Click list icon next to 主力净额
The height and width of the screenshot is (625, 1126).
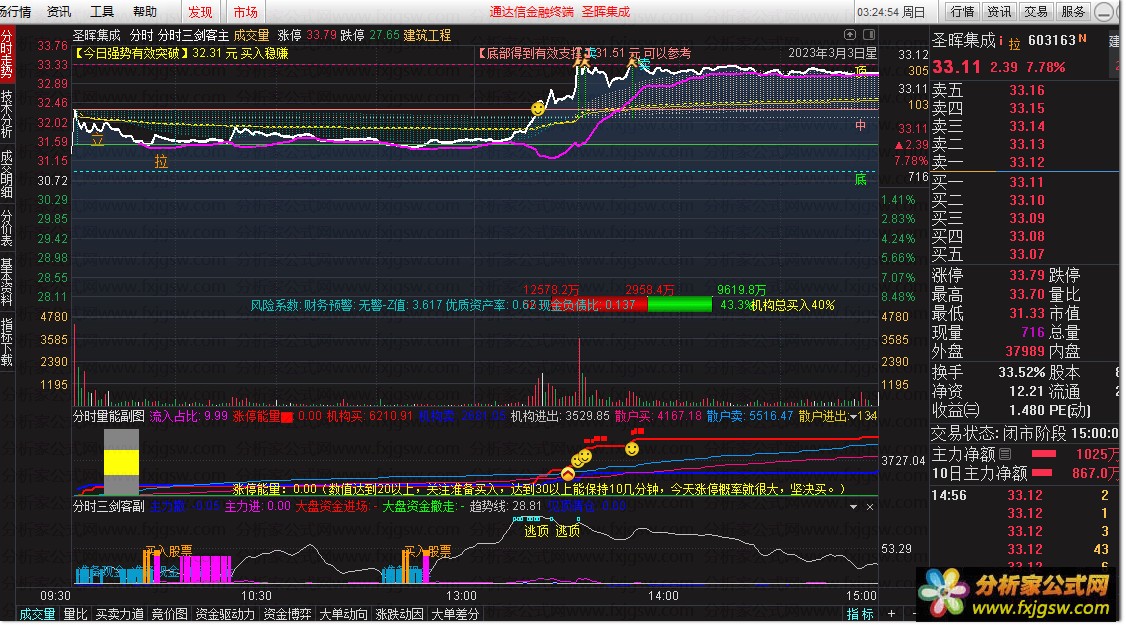pos(1005,454)
